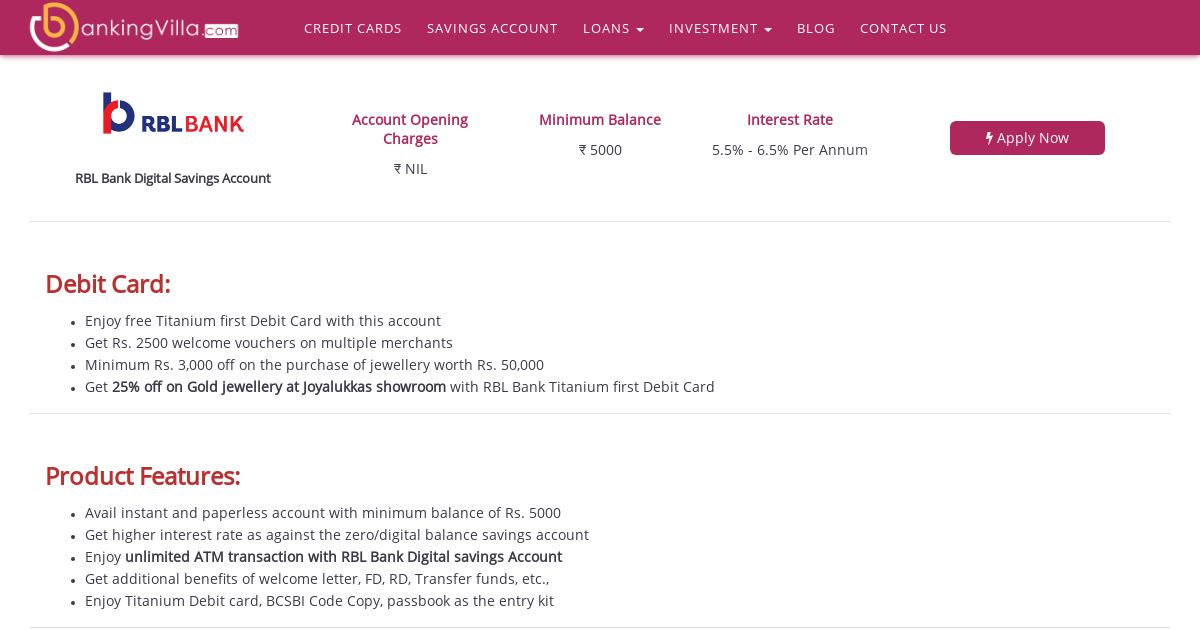The image size is (1200, 630).
Task: Click the RBL Bank Digital Savings Account title
Action: pyautogui.click(x=173, y=178)
